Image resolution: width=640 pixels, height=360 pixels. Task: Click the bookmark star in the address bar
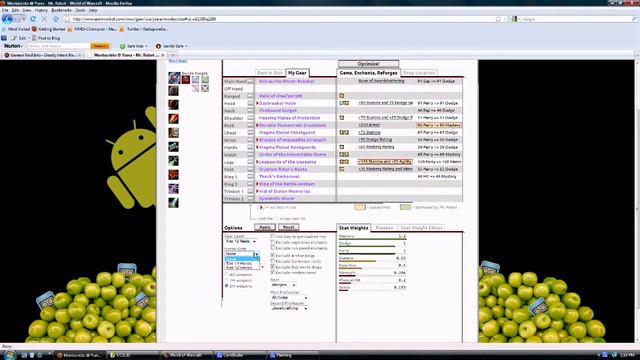pyautogui.click(x=498, y=19)
